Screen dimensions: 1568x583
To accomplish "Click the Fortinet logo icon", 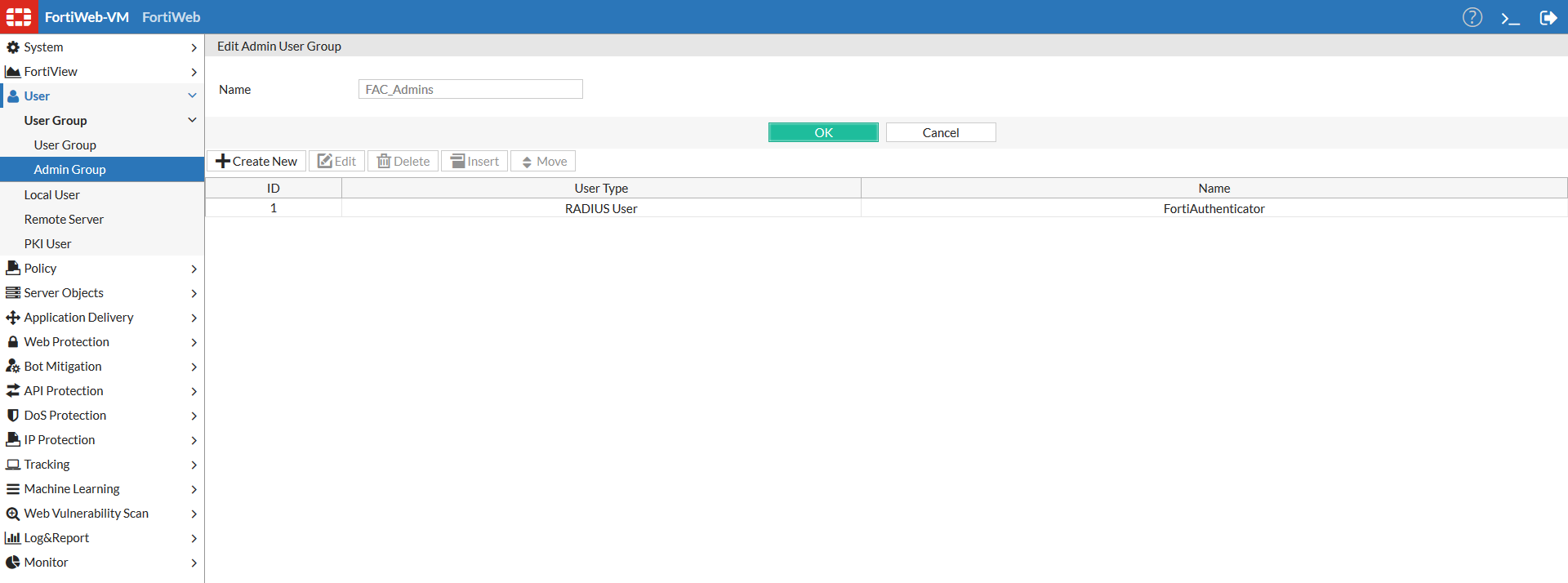I will pos(19,16).
